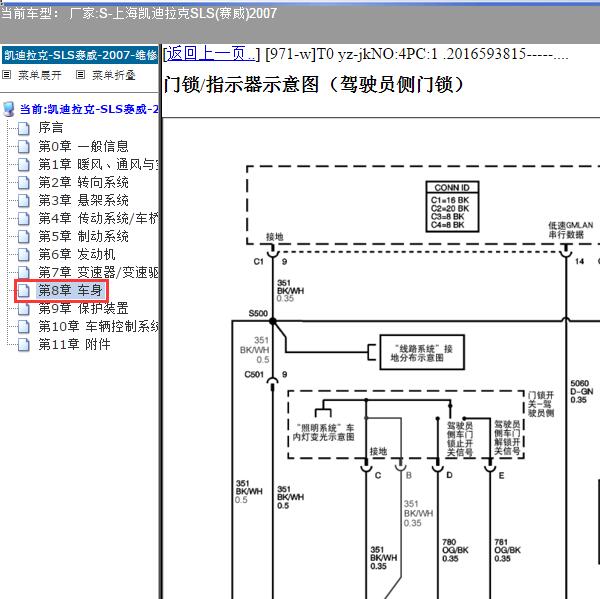The width and height of the screenshot is (600, 599).
Task: Click the S500 splice label
Action: (x=258, y=313)
